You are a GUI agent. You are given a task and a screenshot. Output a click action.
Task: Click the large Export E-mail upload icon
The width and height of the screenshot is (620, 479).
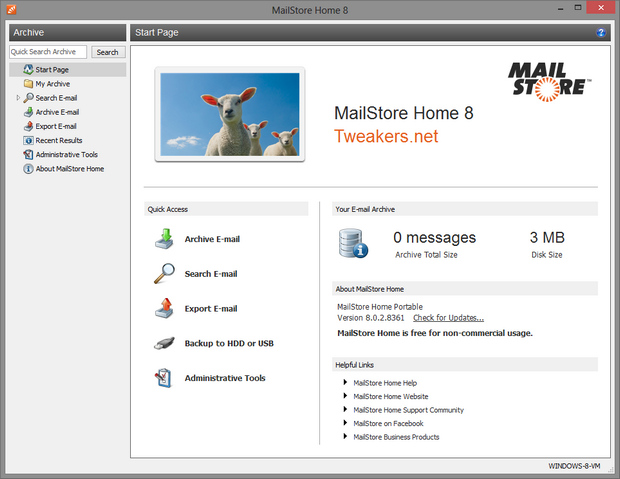pos(164,308)
